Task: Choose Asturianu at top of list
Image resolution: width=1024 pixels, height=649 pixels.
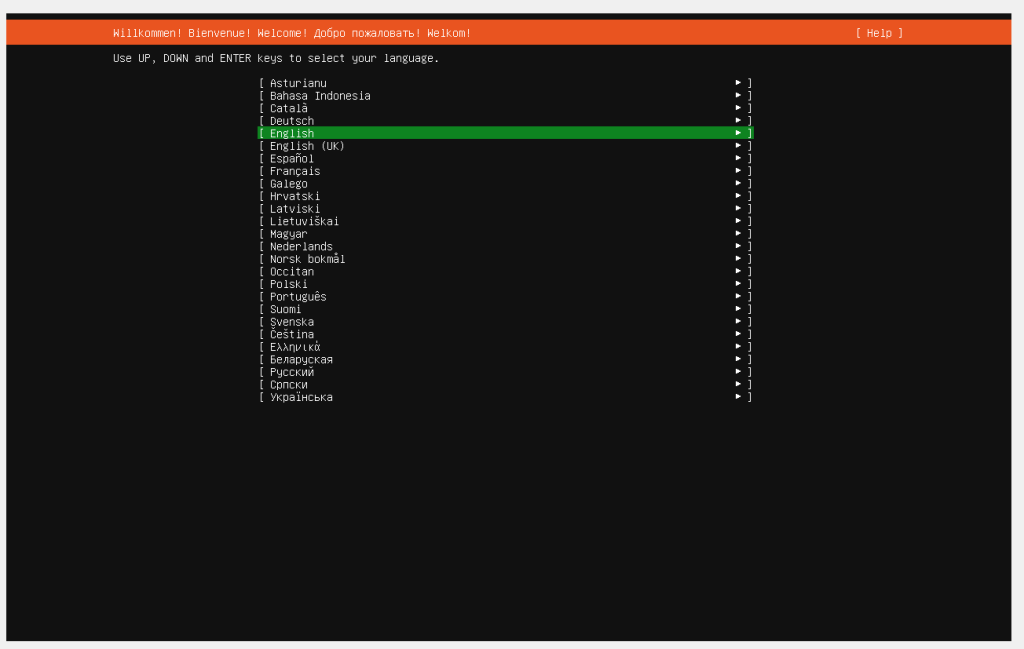Action: (298, 83)
